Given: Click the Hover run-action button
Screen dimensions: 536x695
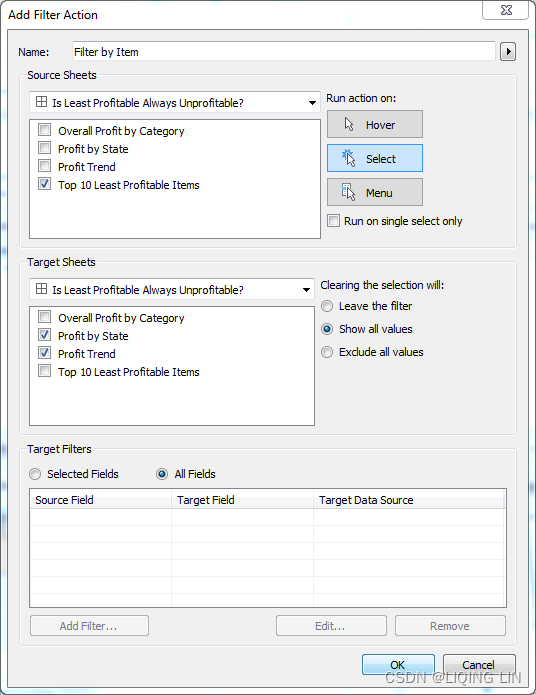Looking at the screenshot, I should click(375, 125).
